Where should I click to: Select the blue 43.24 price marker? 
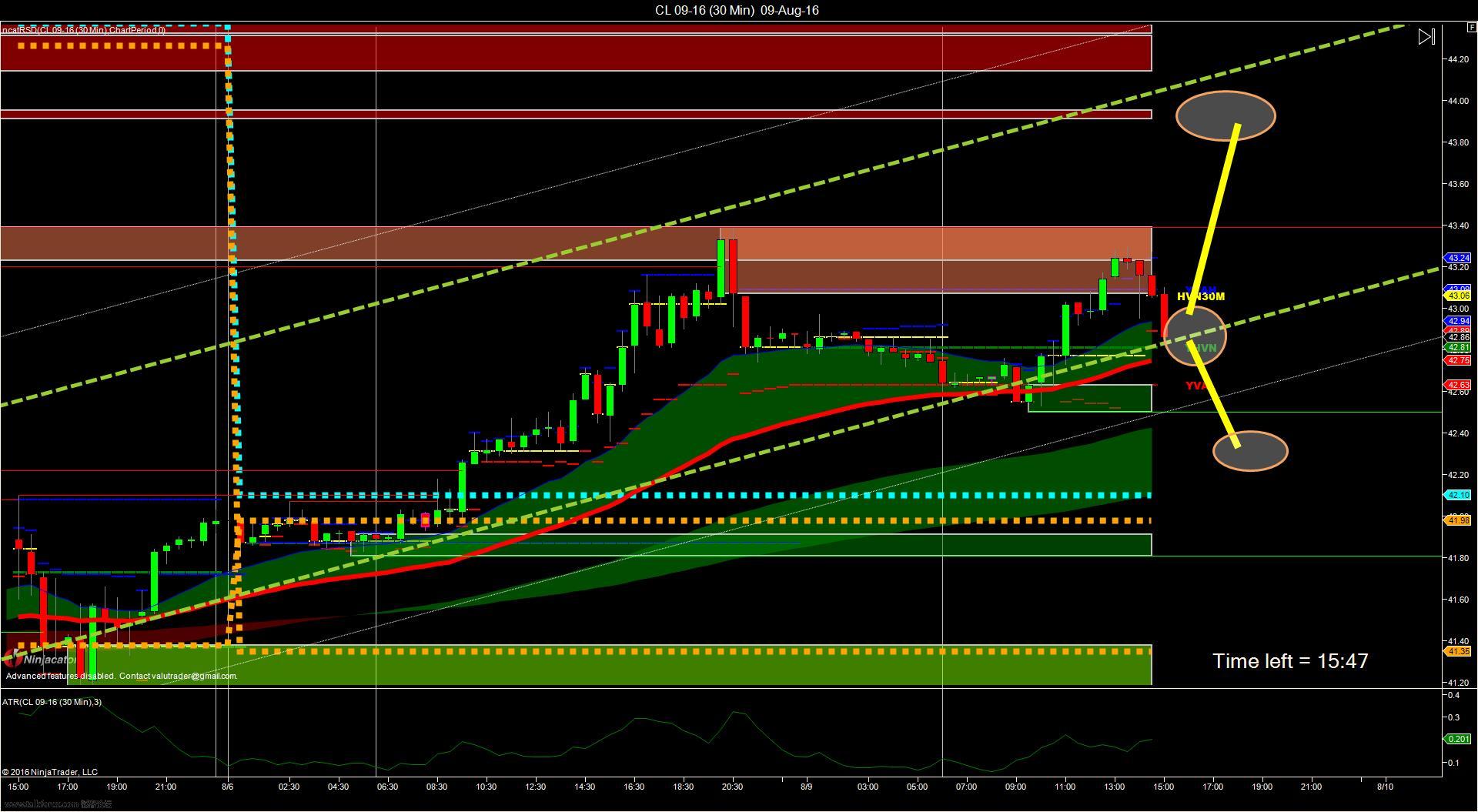[x=1459, y=258]
